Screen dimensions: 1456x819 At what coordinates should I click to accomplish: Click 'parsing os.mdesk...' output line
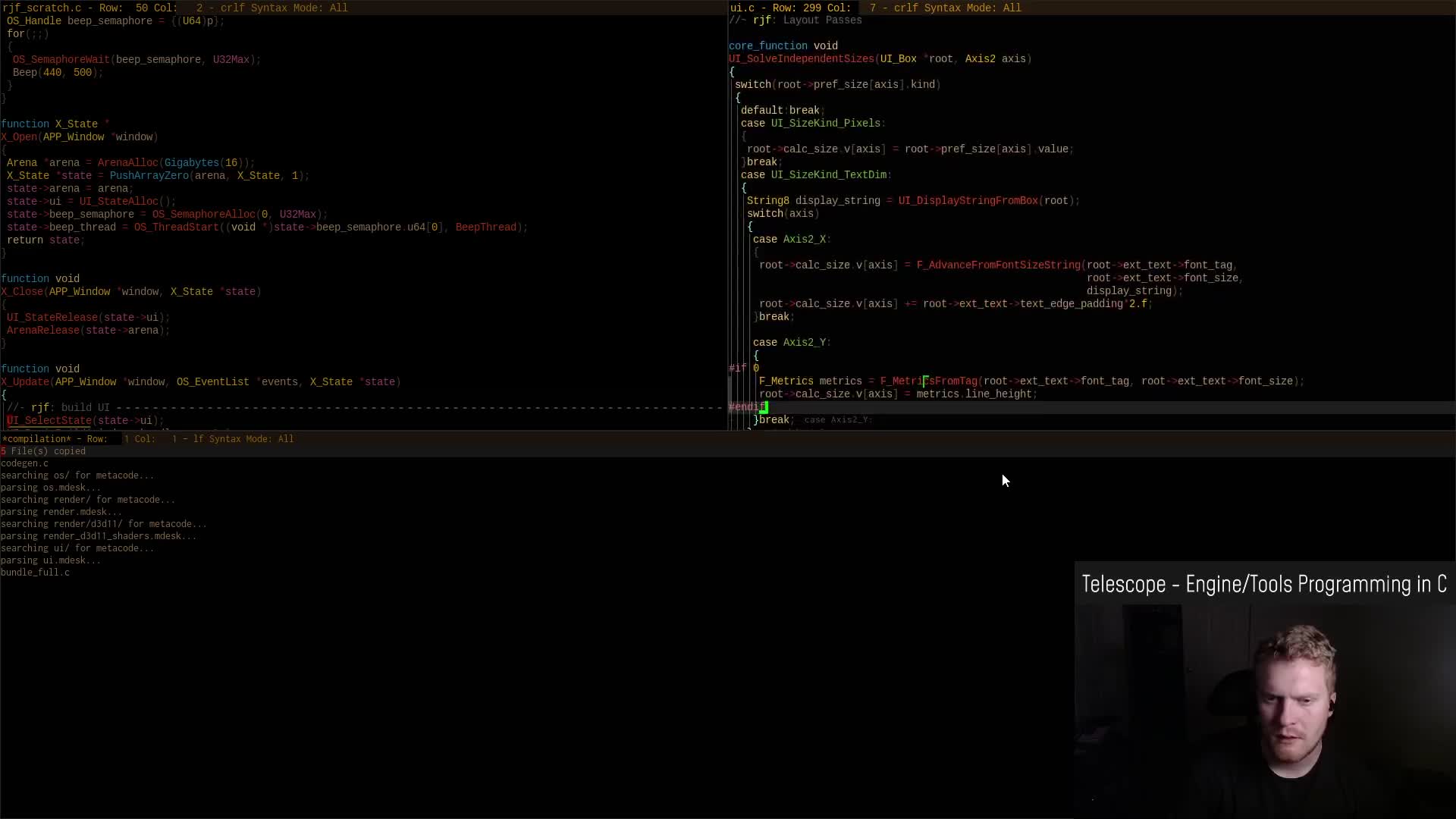[51, 487]
